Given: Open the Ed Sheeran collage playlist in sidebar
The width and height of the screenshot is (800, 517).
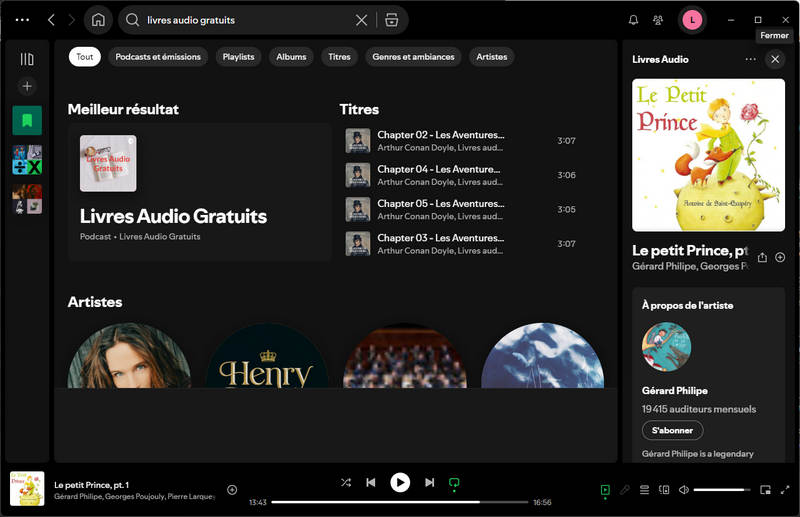Looking at the screenshot, I should (27, 160).
